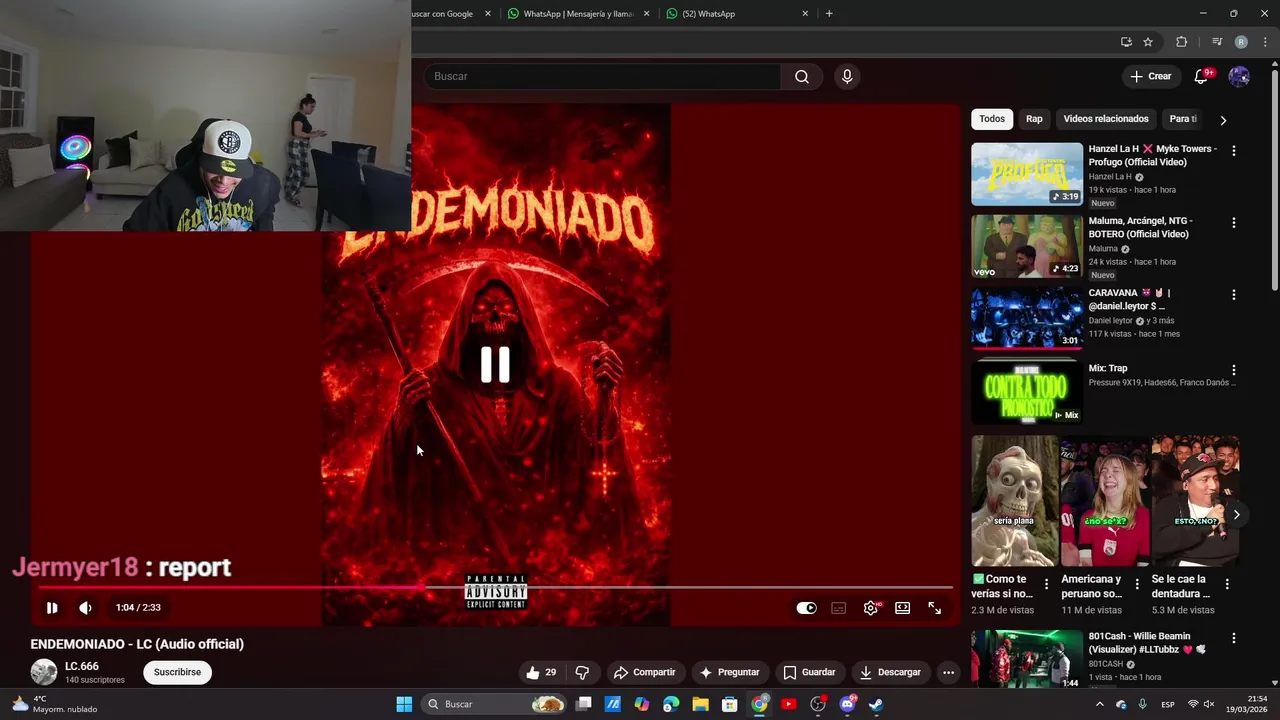
Task: Open Chrome extensions puzzle icon
Action: tap(1181, 42)
